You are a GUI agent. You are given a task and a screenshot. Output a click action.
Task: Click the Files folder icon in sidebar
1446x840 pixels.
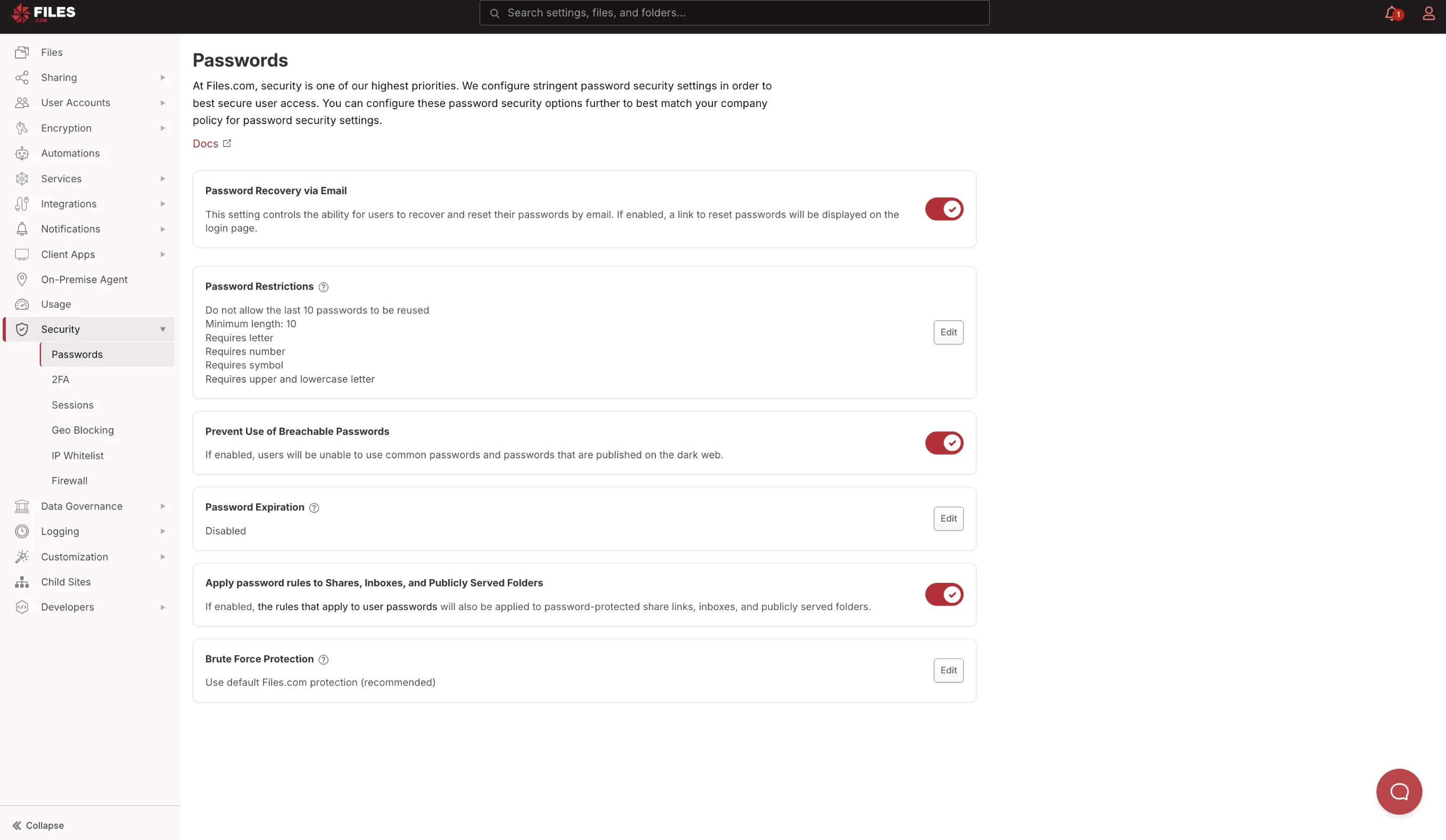22,52
